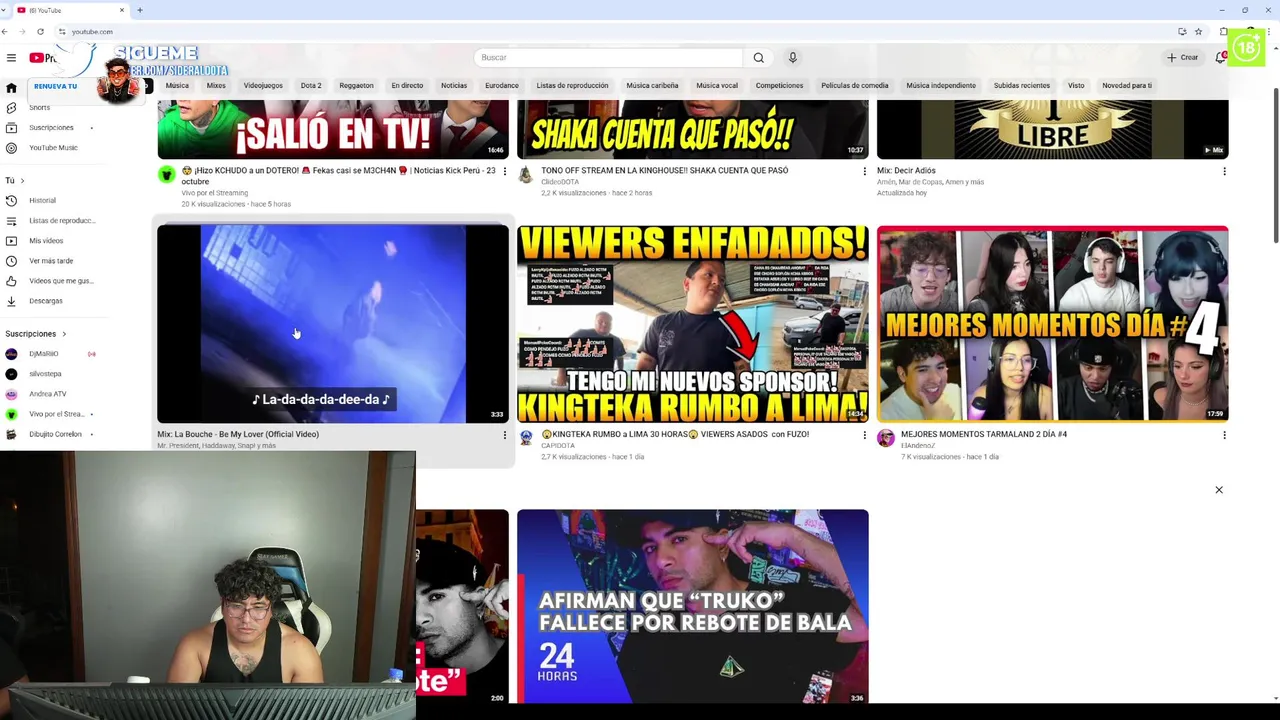The width and height of the screenshot is (1280, 720).
Task: Select the Subidas recientes filter chip
Action: pyautogui.click(x=1022, y=86)
